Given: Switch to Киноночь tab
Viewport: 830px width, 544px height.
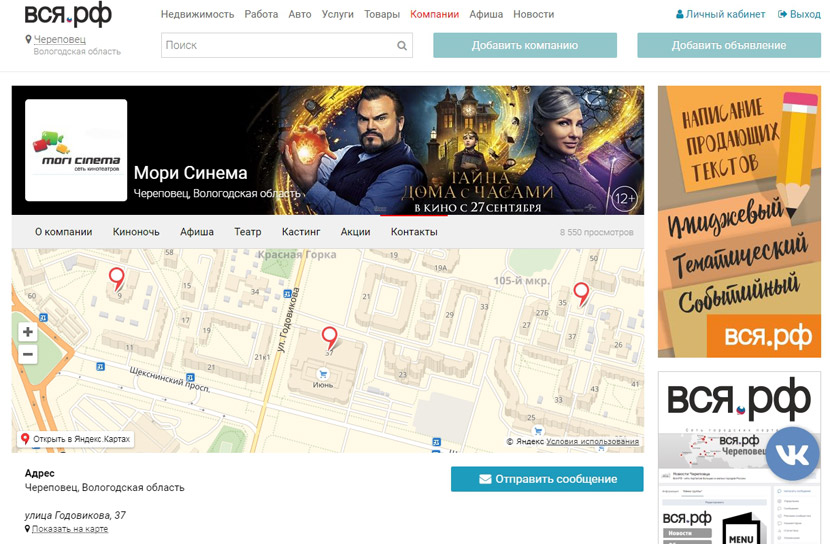Looking at the screenshot, I should coord(136,232).
